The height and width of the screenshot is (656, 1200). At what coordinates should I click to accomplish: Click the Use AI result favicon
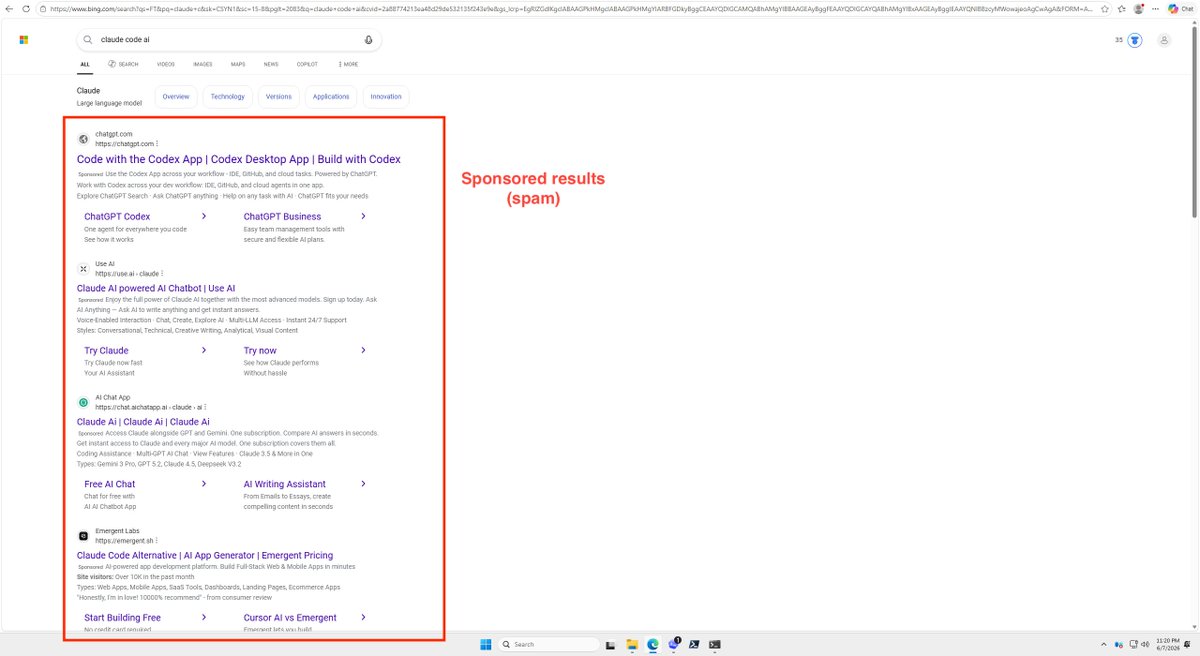coord(84,269)
